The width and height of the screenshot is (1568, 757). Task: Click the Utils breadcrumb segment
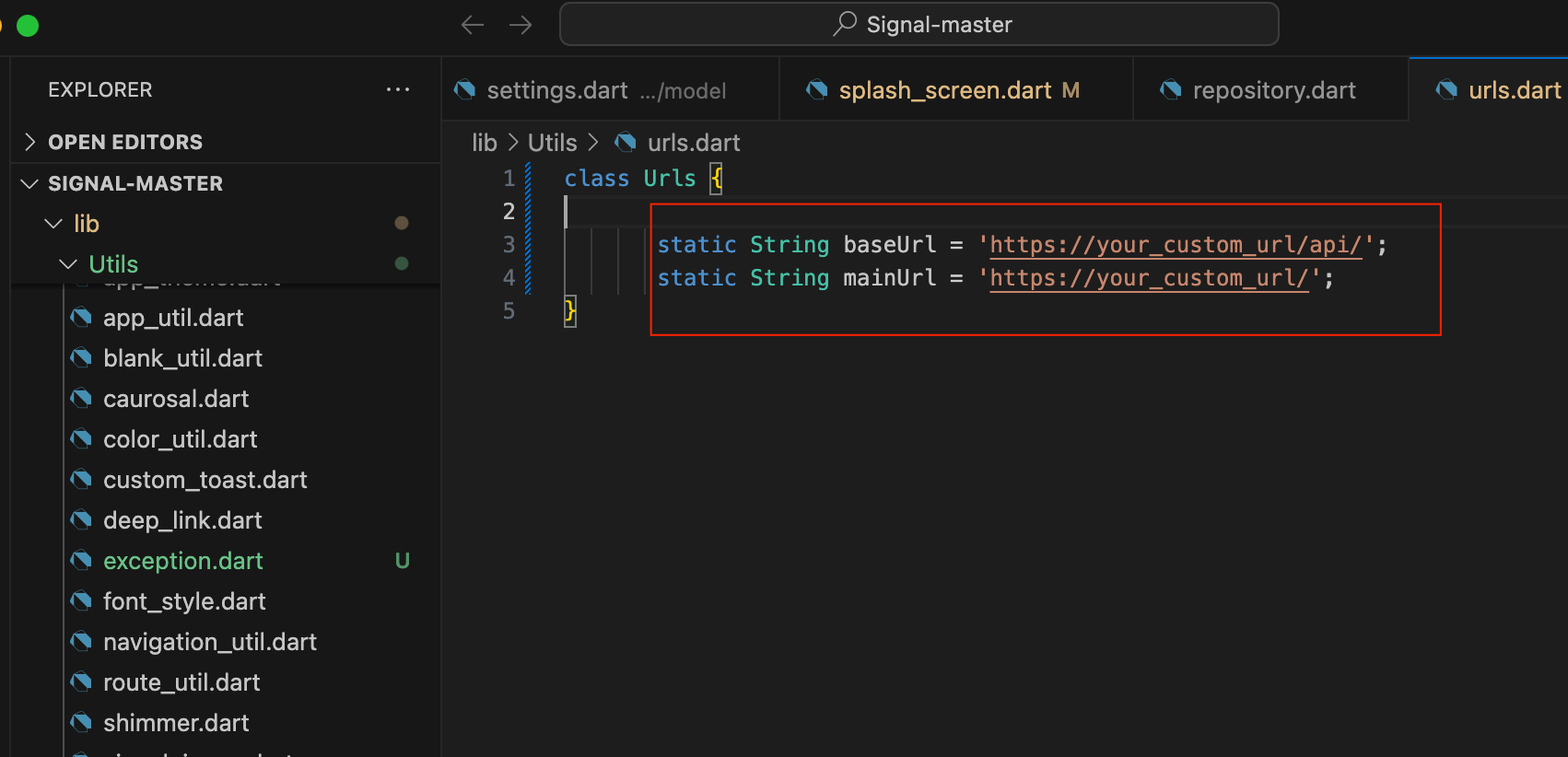coord(552,143)
